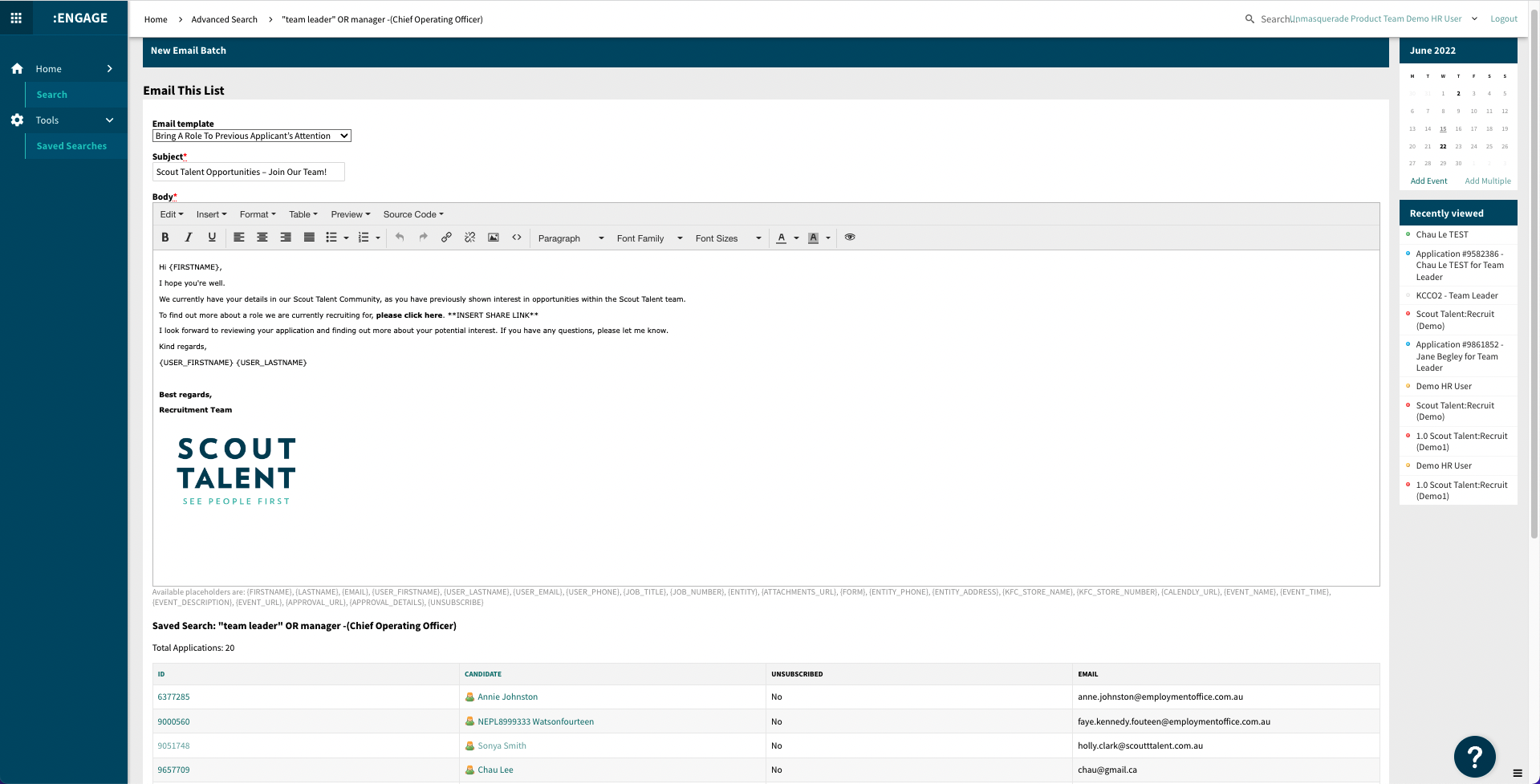1540x784 pixels.
Task: Open the Format menu in the editor
Action: tap(258, 213)
